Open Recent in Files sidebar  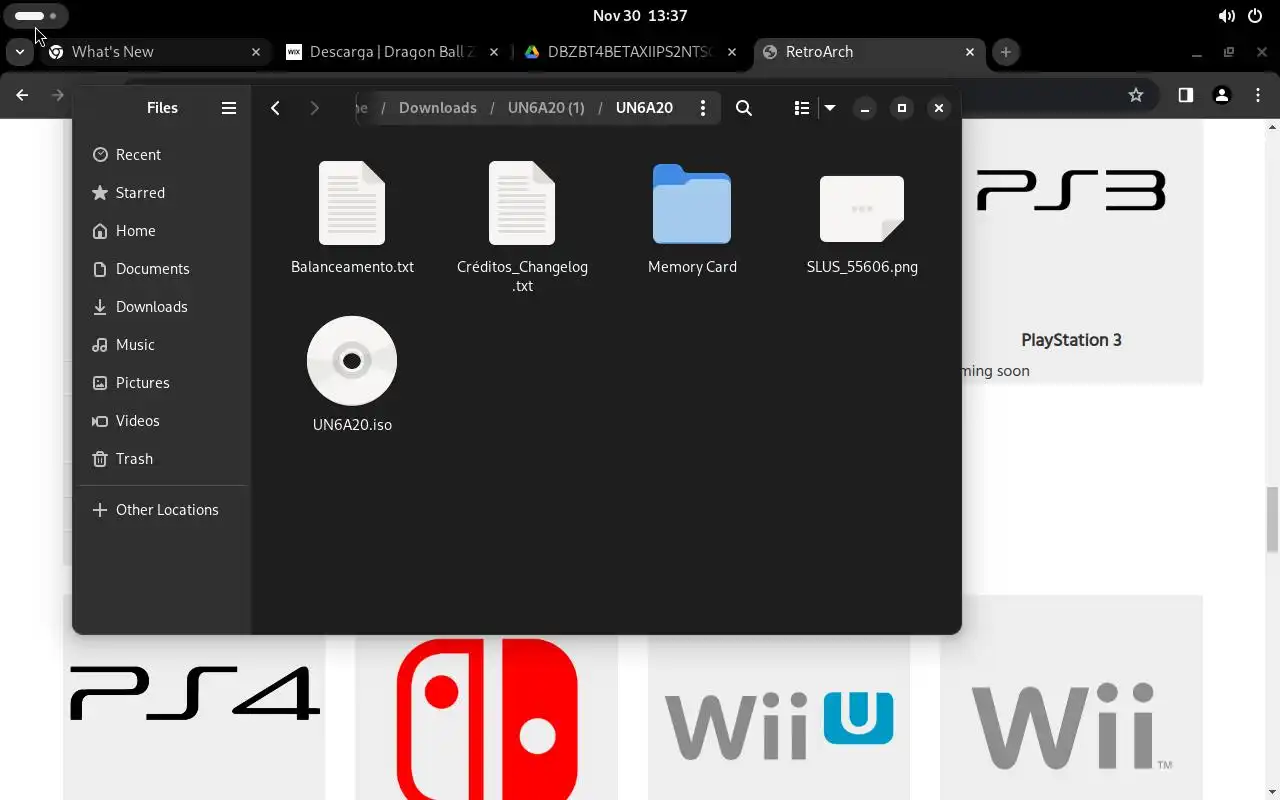[x=162, y=155]
